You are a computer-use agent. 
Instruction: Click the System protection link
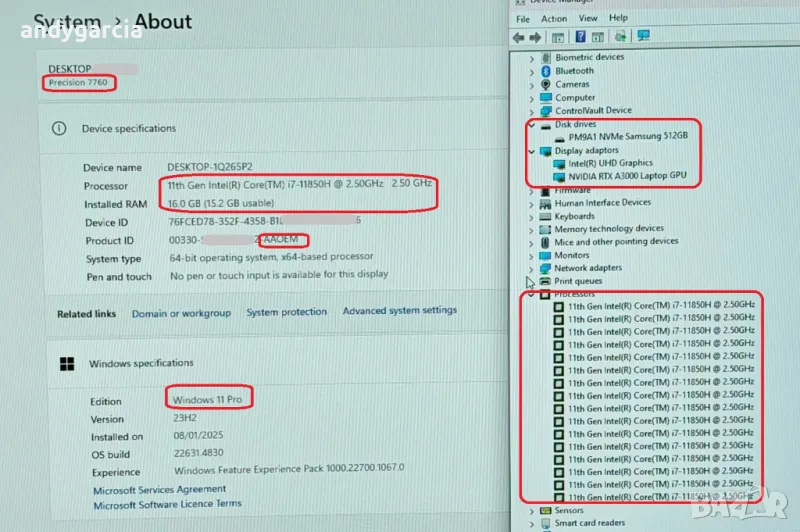tap(286, 312)
